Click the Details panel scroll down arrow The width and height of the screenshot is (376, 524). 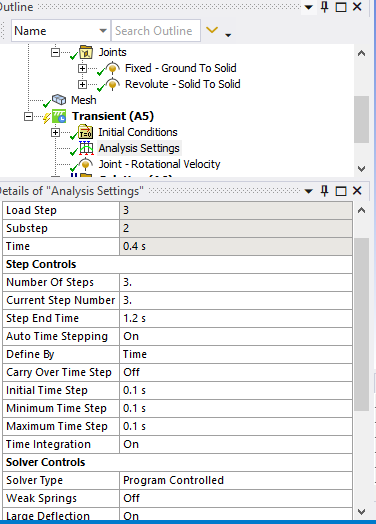(361, 512)
